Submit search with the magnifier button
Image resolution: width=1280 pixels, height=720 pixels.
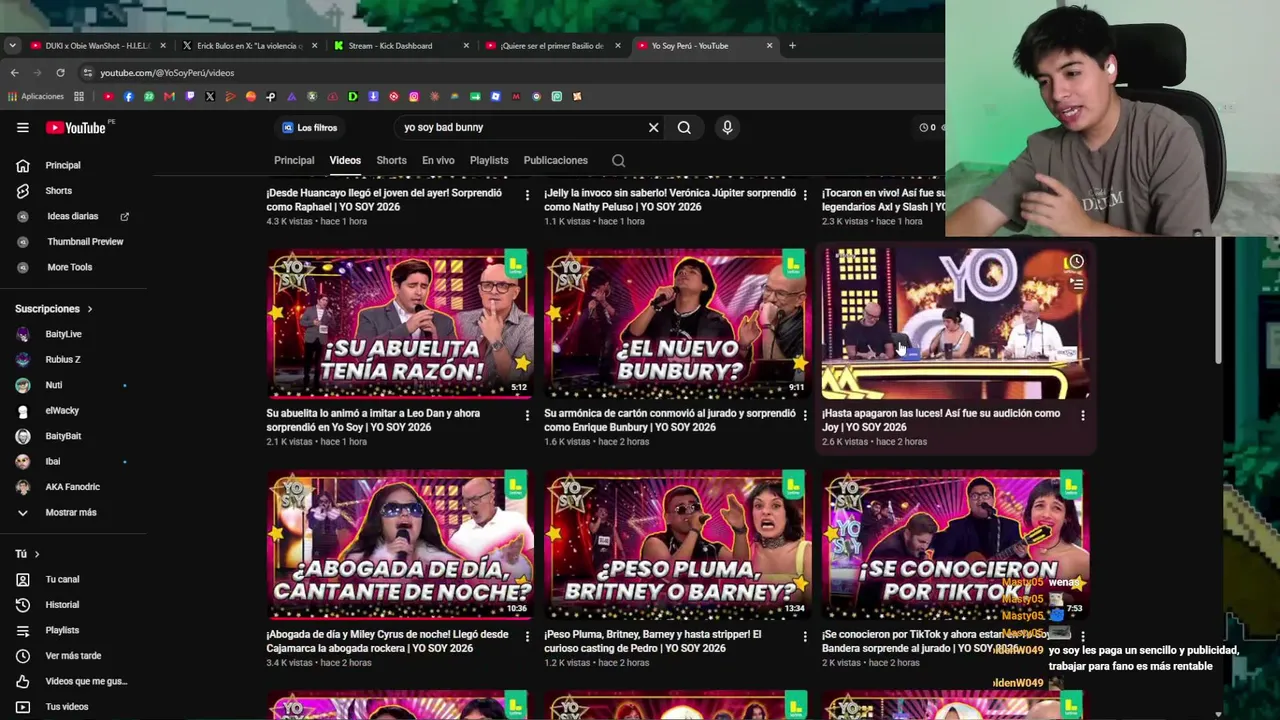point(684,127)
